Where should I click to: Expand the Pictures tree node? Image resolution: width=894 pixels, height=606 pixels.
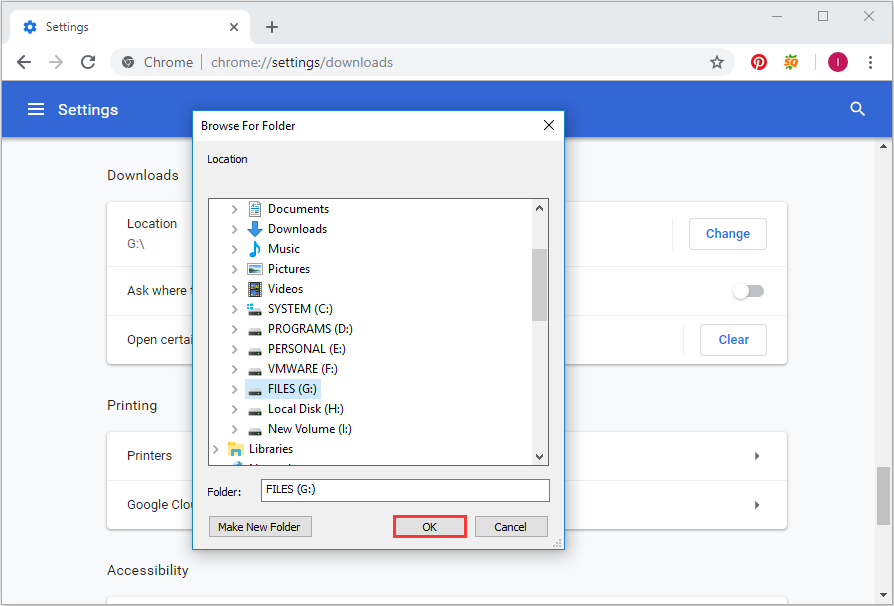(x=234, y=269)
